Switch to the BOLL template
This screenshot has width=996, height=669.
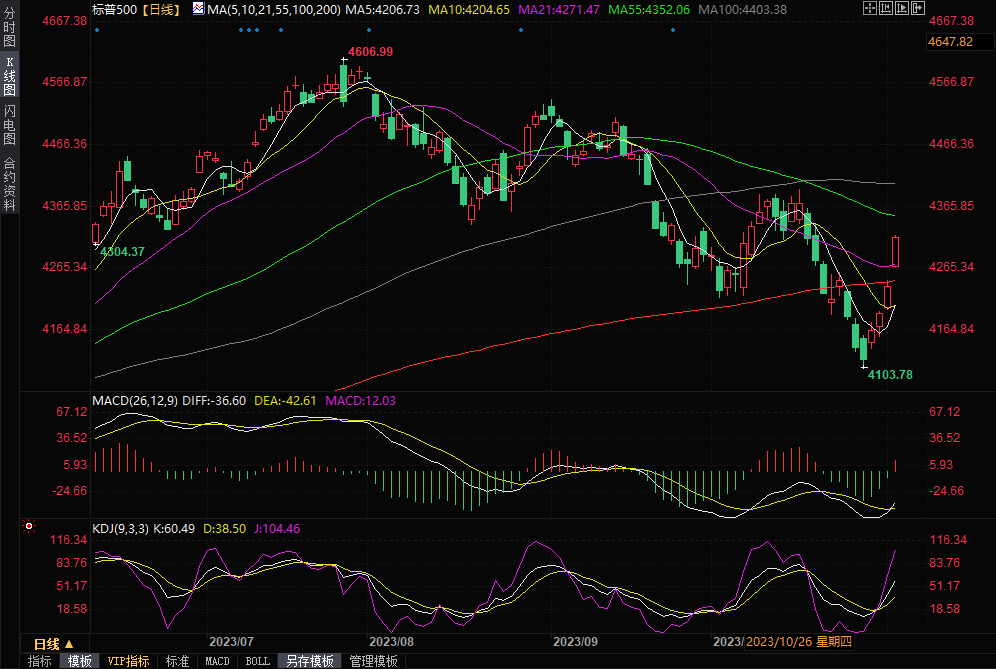pyautogui.click(x=257, y=661)
